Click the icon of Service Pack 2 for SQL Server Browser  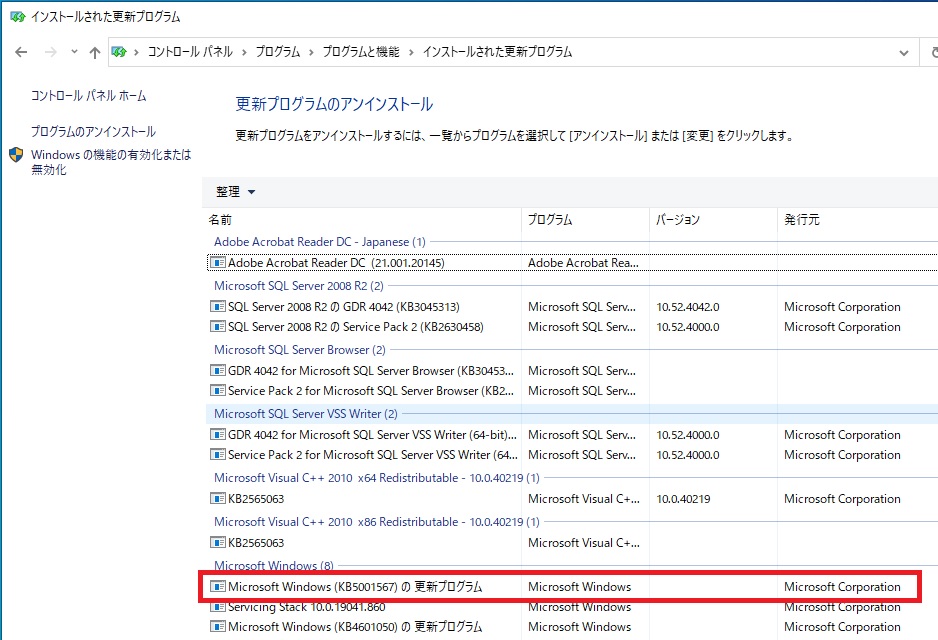[x=218, y=391]
